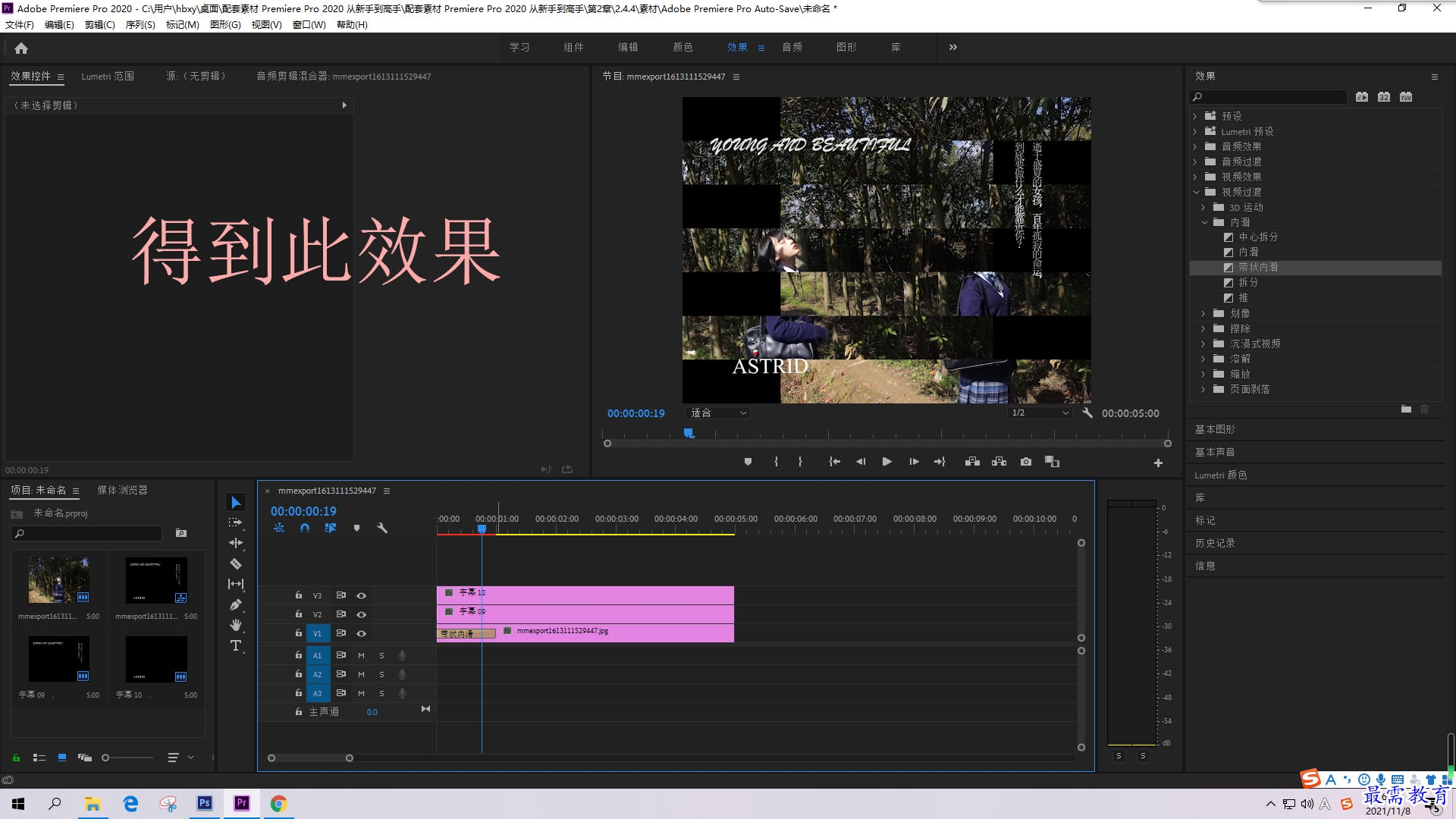Select the Type tool

[x=236, y=645]
